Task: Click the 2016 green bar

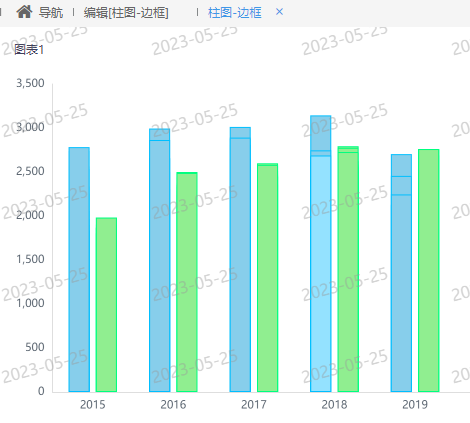Action: [x=187, y=282]
